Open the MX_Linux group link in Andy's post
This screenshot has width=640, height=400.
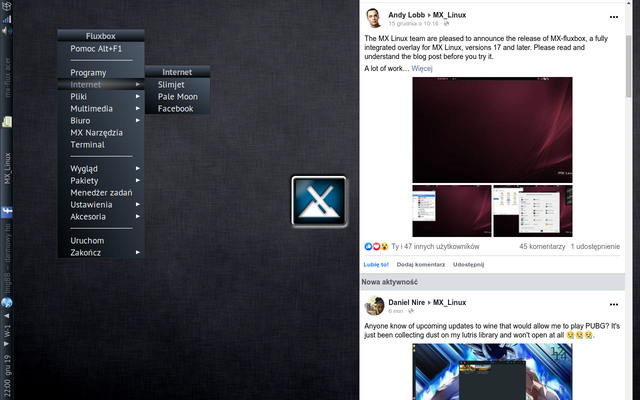click(x=449, y=15)
